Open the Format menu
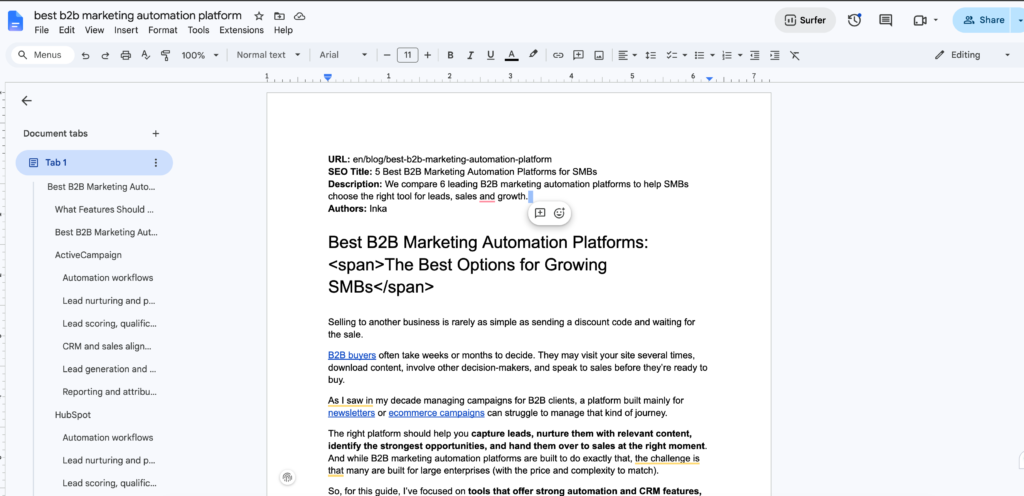1024x496 pixels. (163, 30)
